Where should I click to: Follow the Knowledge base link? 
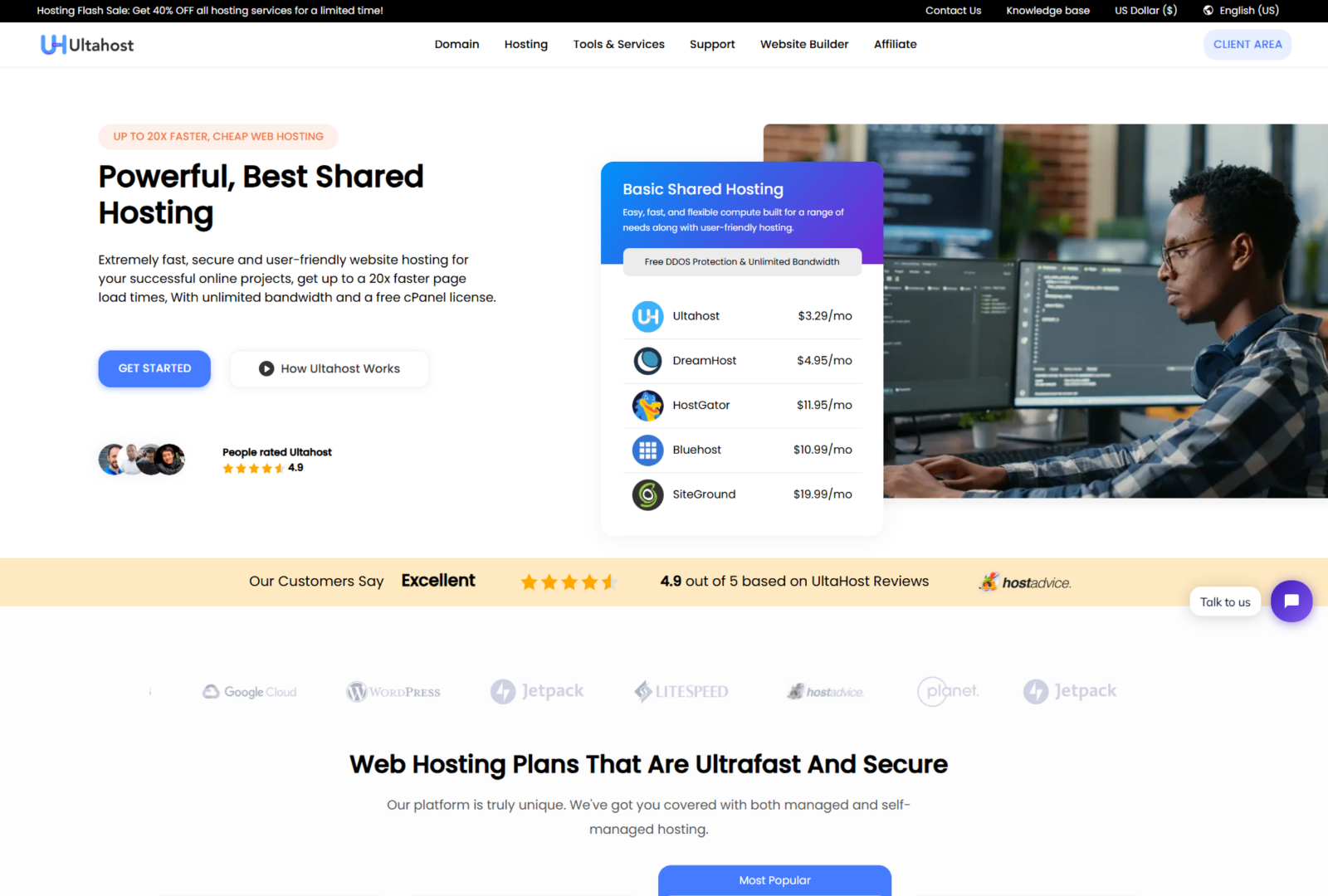tap(1047, 11)
